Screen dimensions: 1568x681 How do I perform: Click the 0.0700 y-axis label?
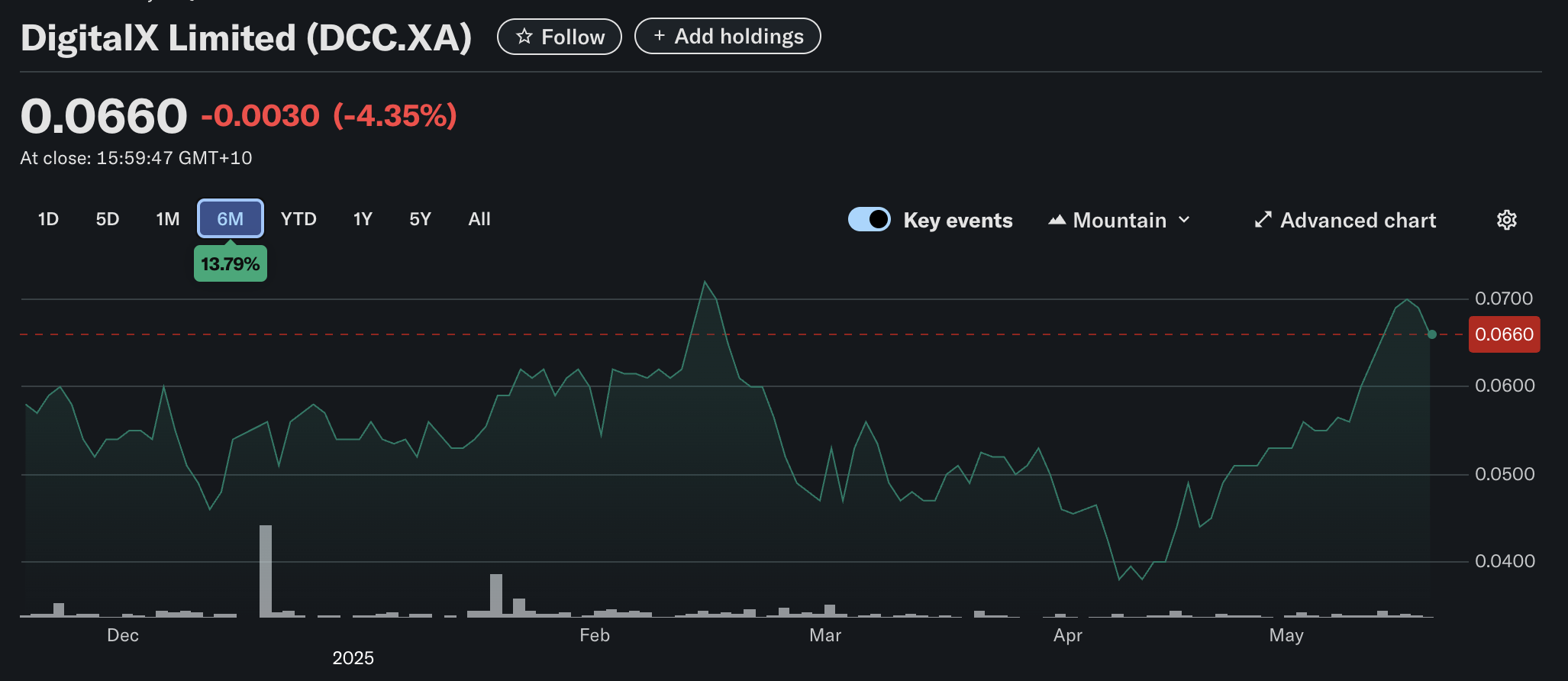tap(1504, 299)
